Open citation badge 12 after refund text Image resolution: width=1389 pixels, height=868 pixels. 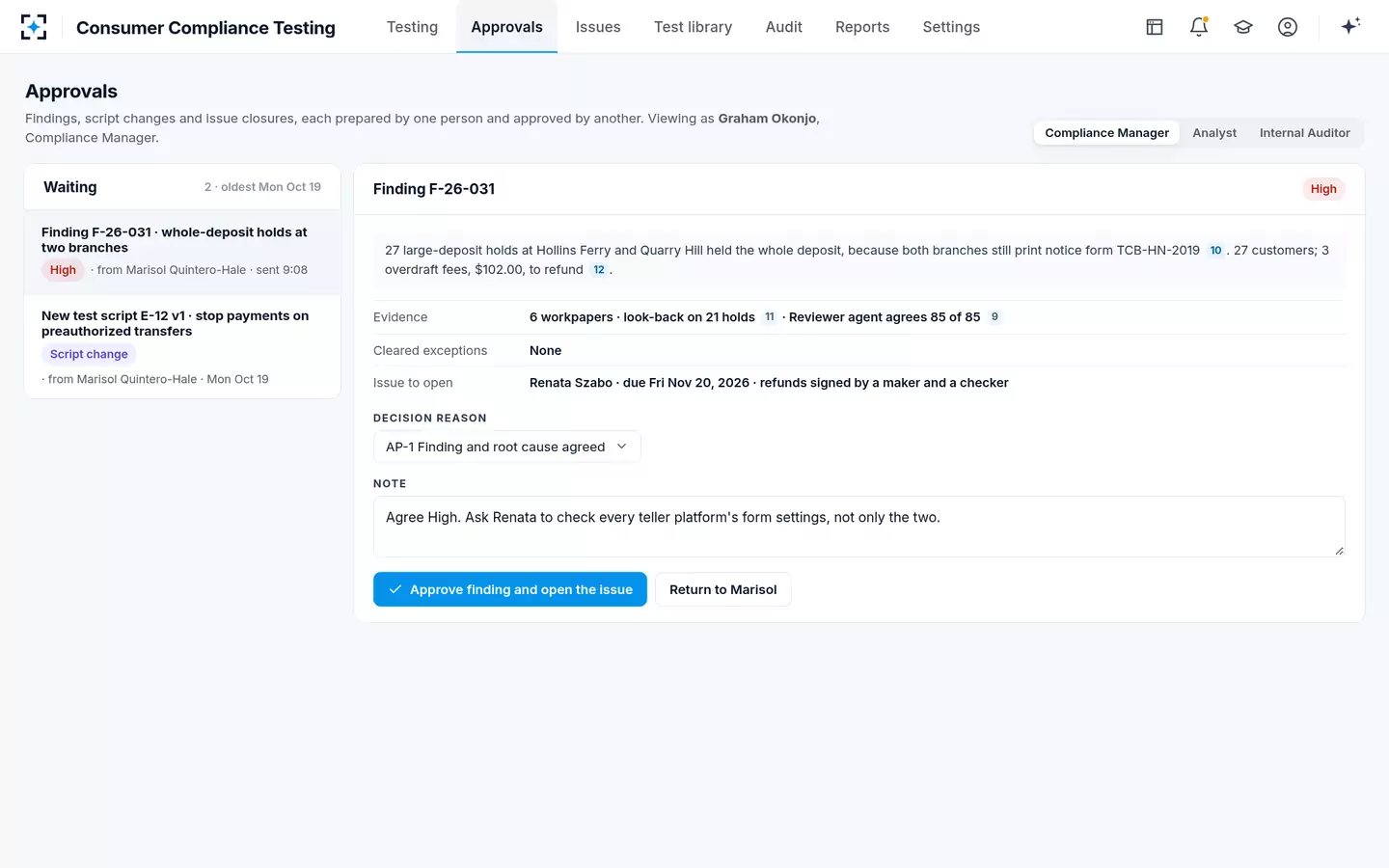click(599, 270)
